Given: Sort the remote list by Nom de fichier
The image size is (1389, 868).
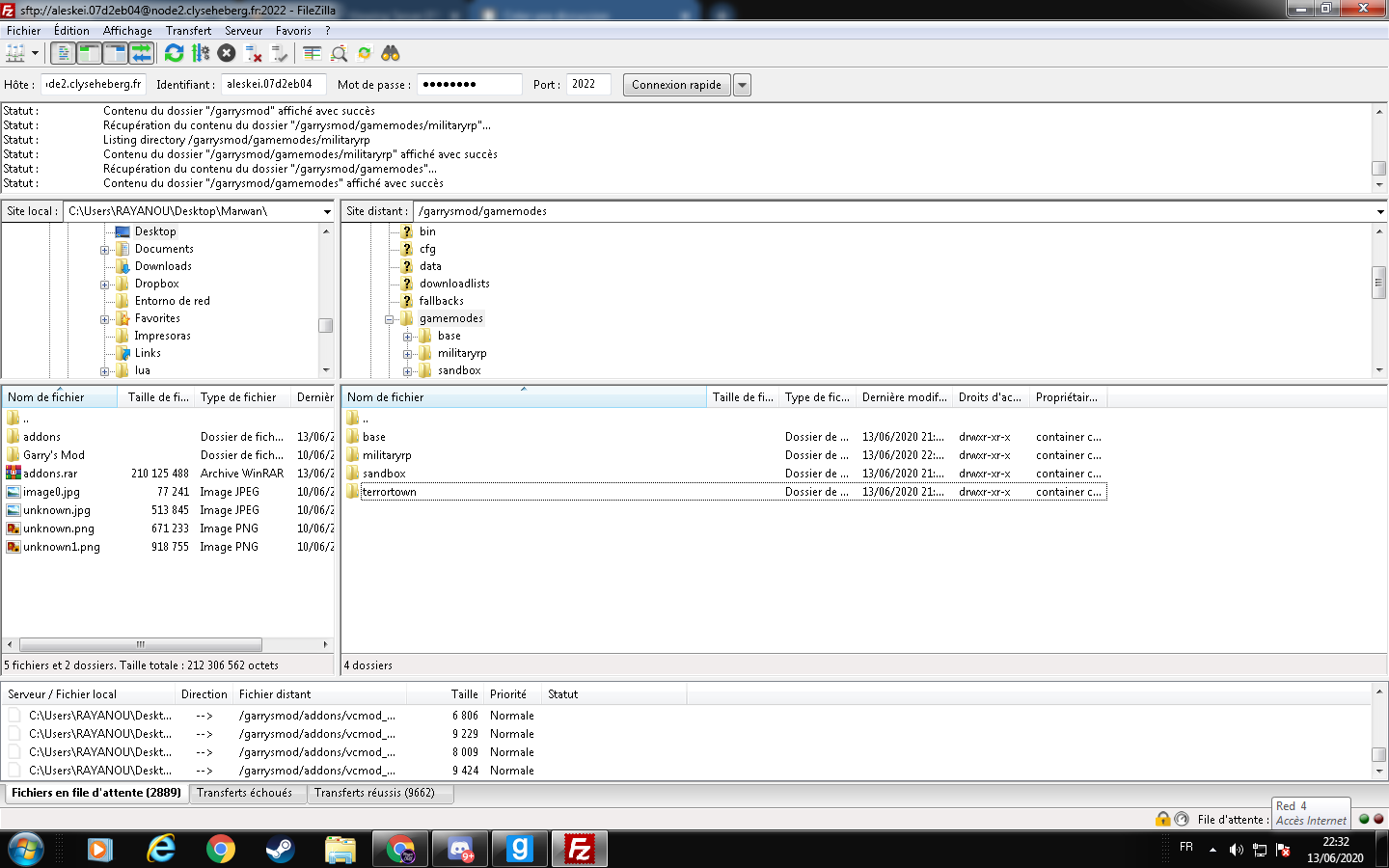Looking at the screenshot, I should [524, 397].
